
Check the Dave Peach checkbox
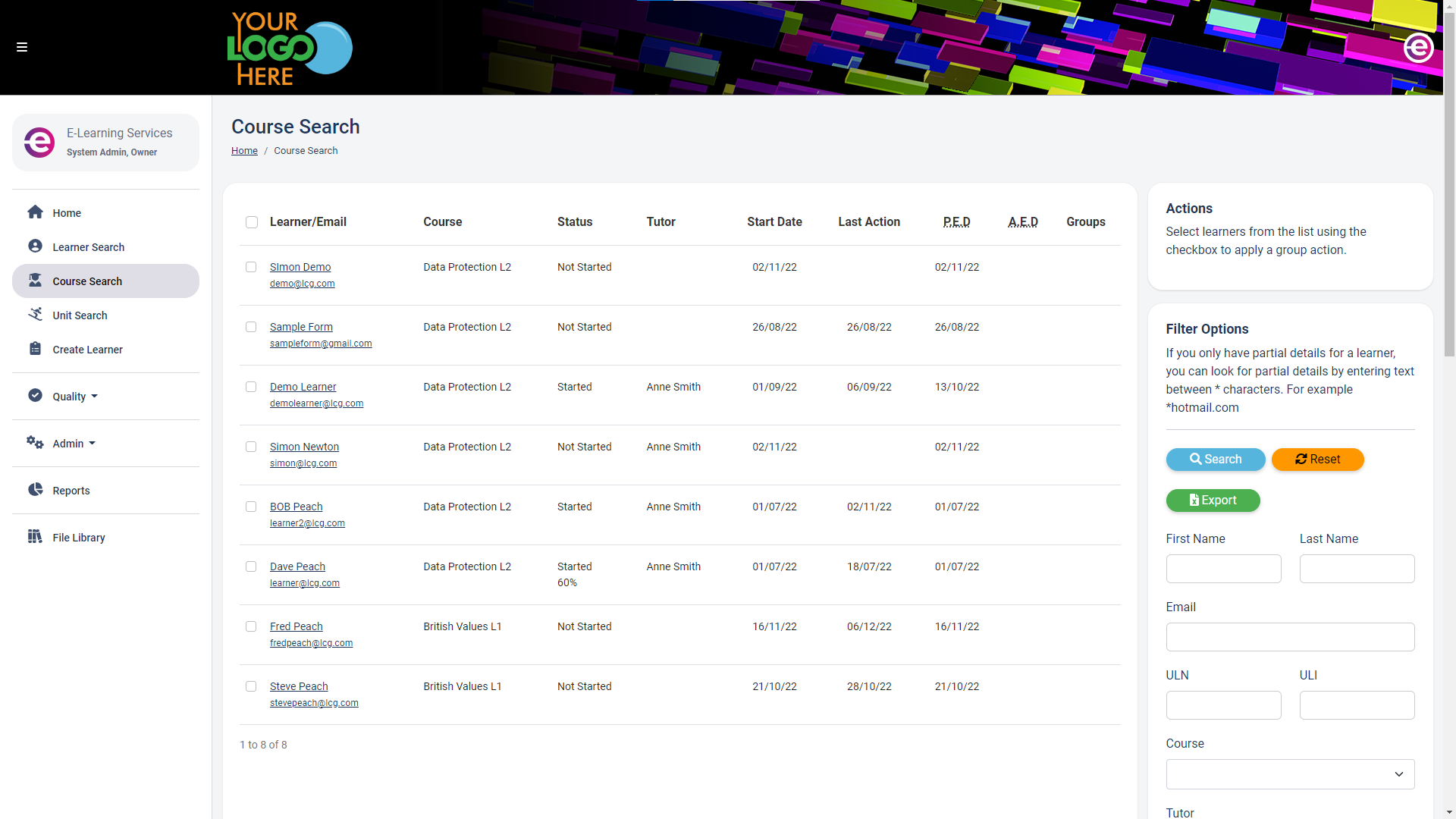pyautogui.click(x=251, y=566)
